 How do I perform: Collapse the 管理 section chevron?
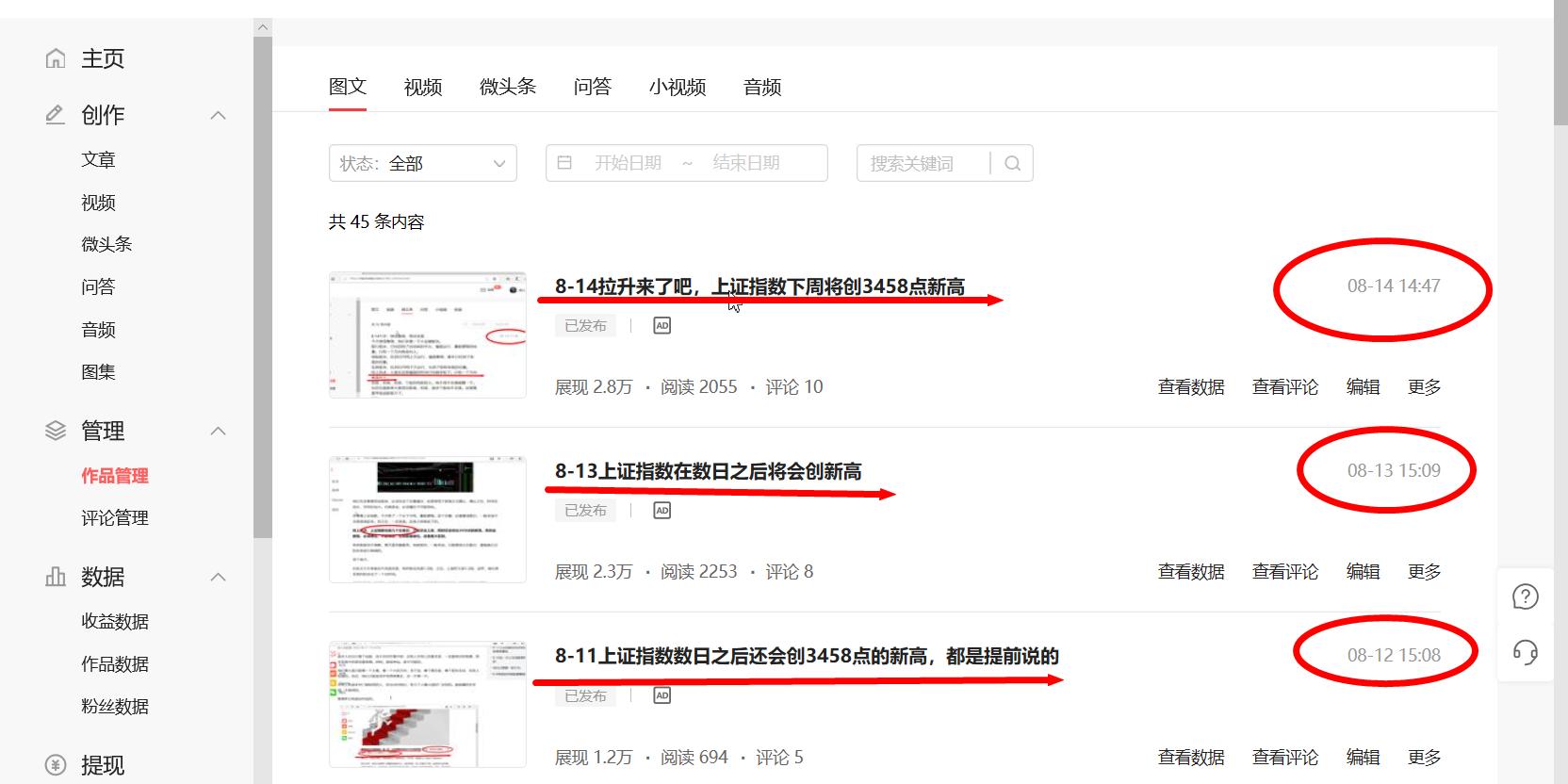pyautogui.click(x=218, y=431)
